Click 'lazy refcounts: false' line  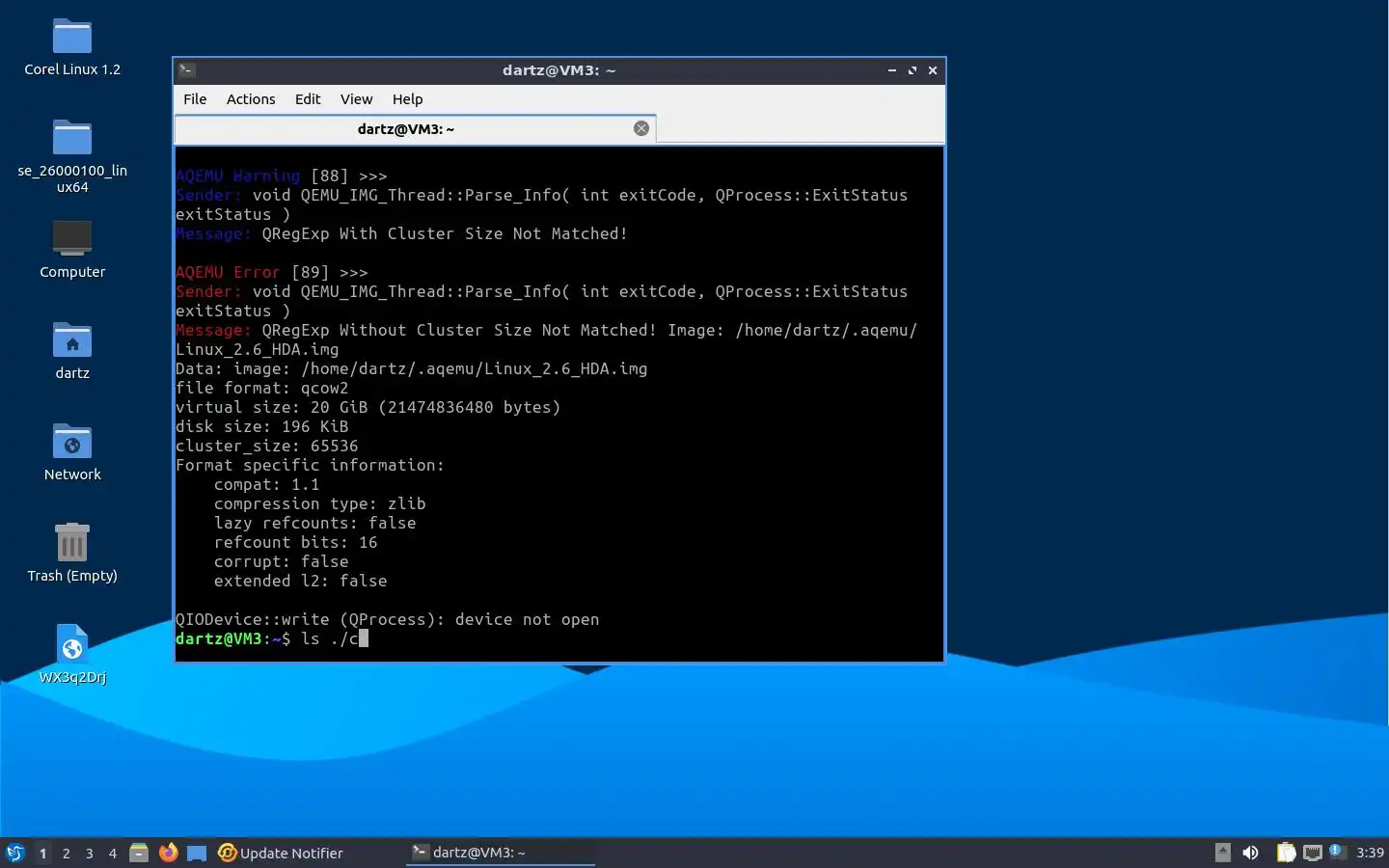pos(315,523)
